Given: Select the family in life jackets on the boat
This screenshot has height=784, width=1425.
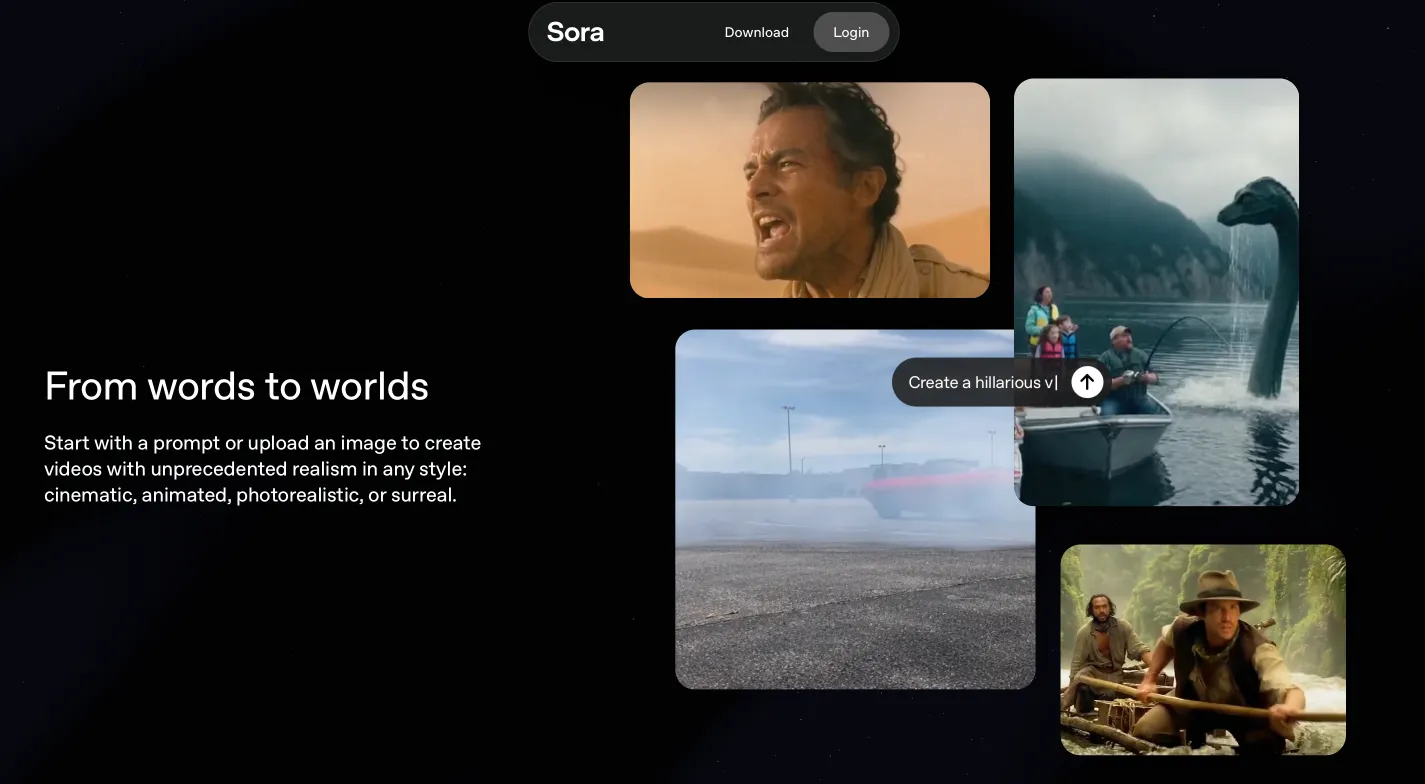Looking at the screenshot, I should (x=1051, y=324).
